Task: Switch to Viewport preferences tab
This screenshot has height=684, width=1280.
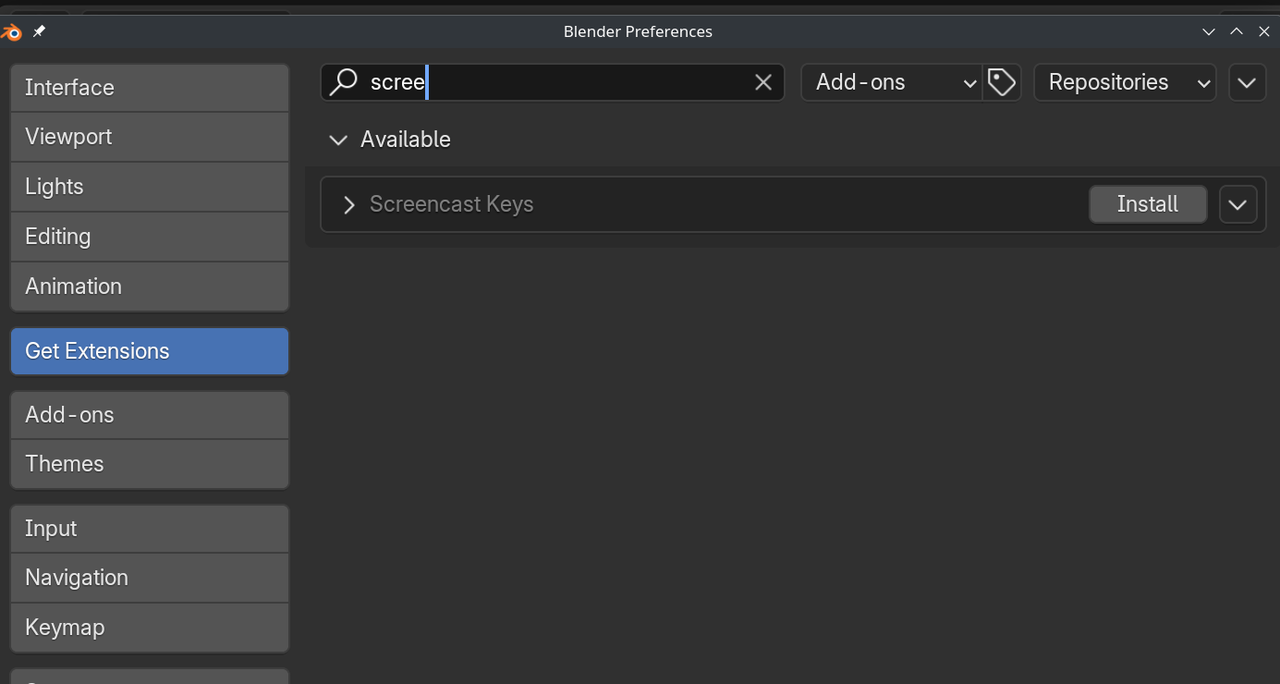Action: click(150, 137)
